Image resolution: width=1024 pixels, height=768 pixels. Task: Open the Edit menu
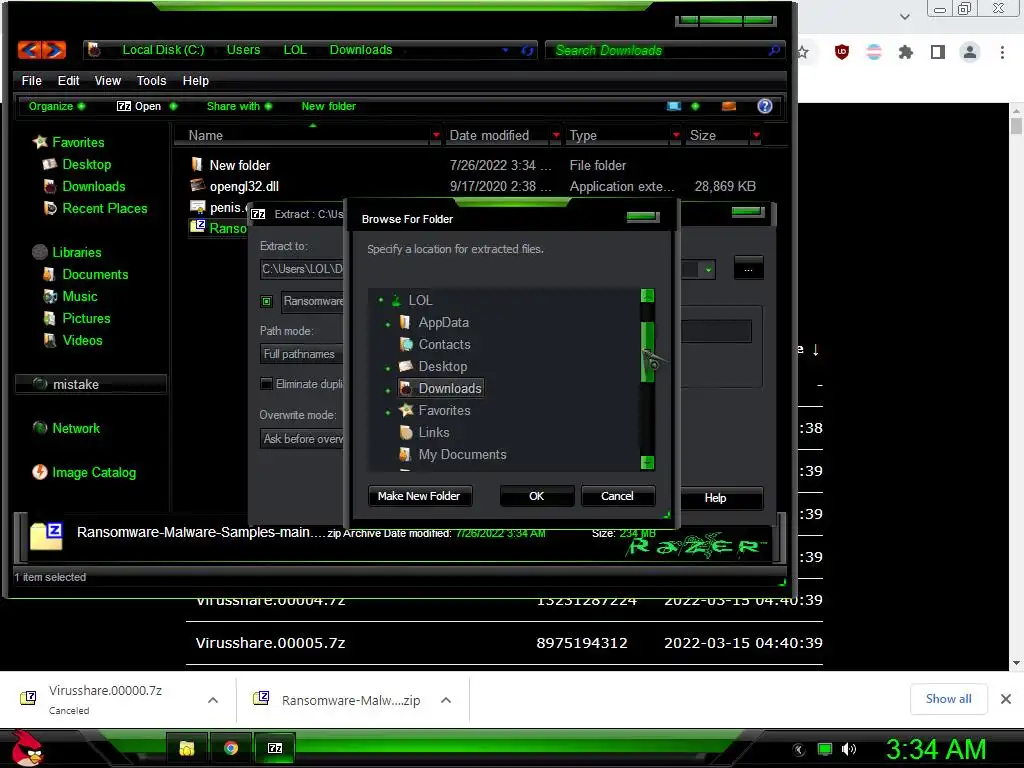click(x=69, y=81)
